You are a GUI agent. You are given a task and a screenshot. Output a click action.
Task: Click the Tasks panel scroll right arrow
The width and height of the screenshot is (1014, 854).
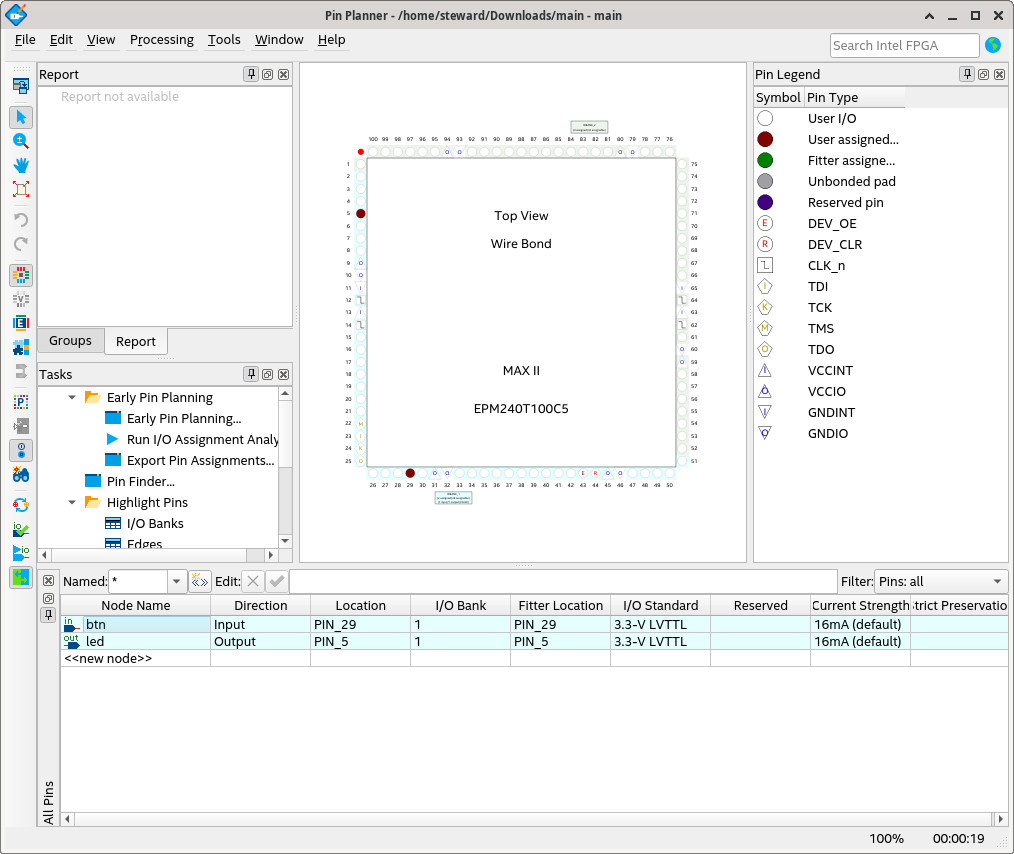[271, 555]
